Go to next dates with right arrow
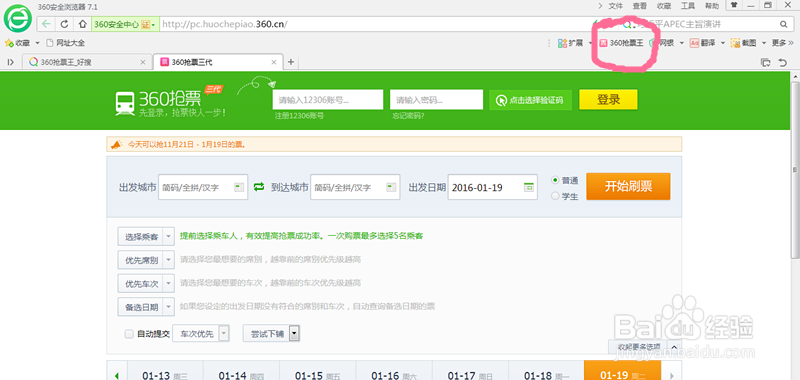This screenshot has width=800, height=380. click(x=671, y=375)
